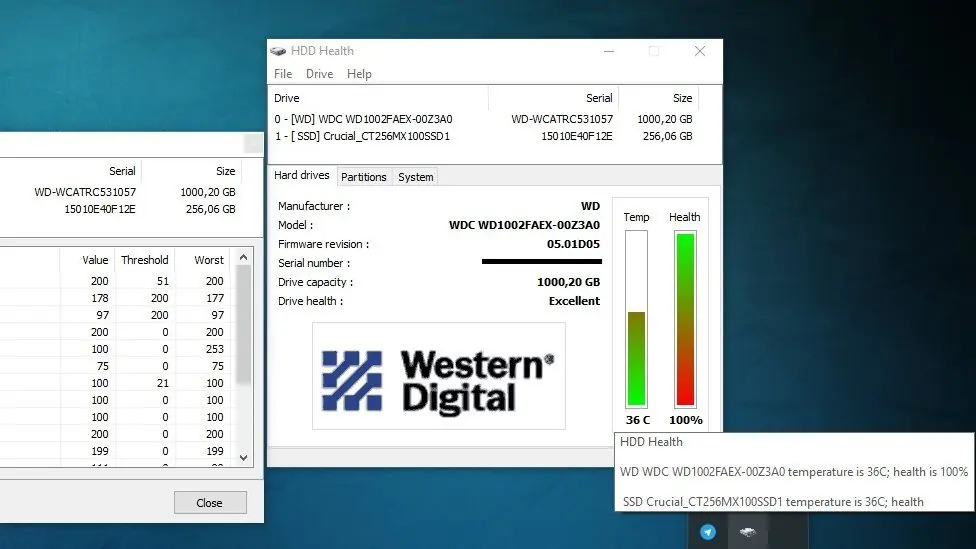The image size is (976, 549).
Task: Click worst value 253 in the table
Action: click(x=214, y=349)
